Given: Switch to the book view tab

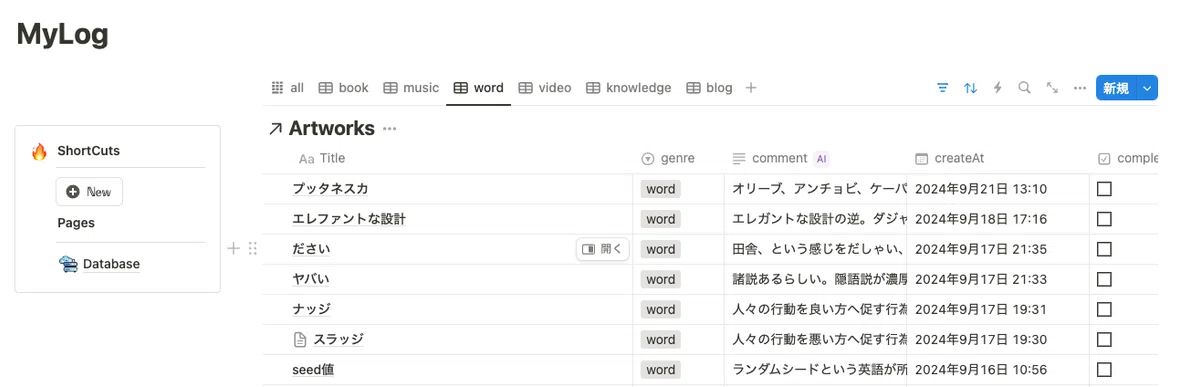Looking at the screenshot, I should (x=344, y=88).
